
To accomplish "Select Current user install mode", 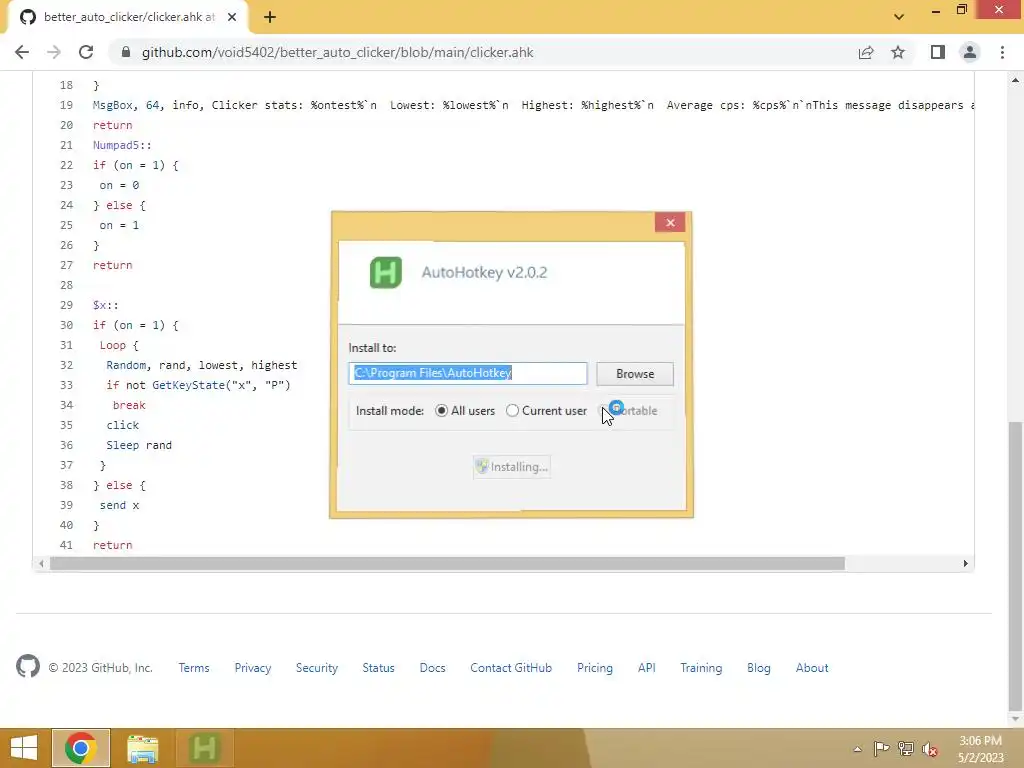I will click(x=546, y=411).
